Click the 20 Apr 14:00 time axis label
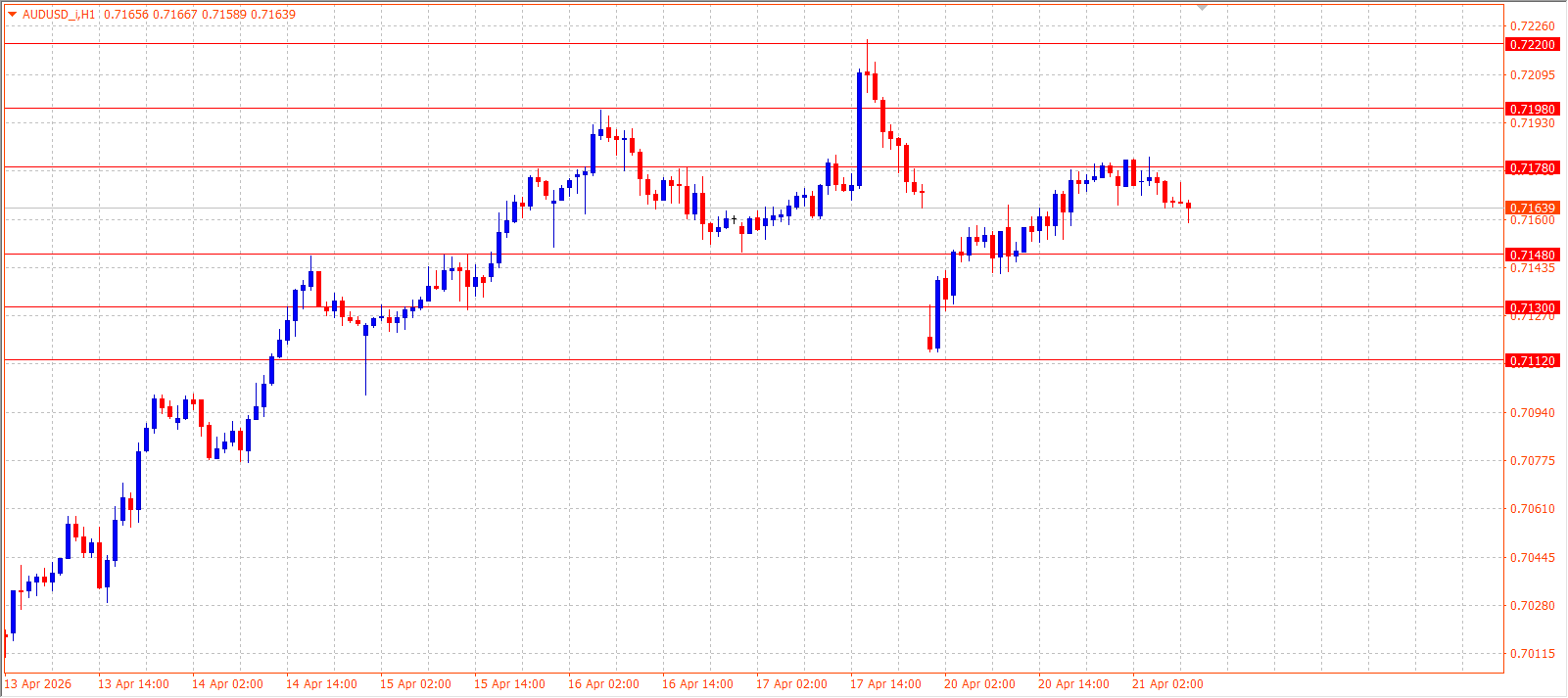Image resolution: width=1568 pixels, height=698 pixels. coord(1073,684)
